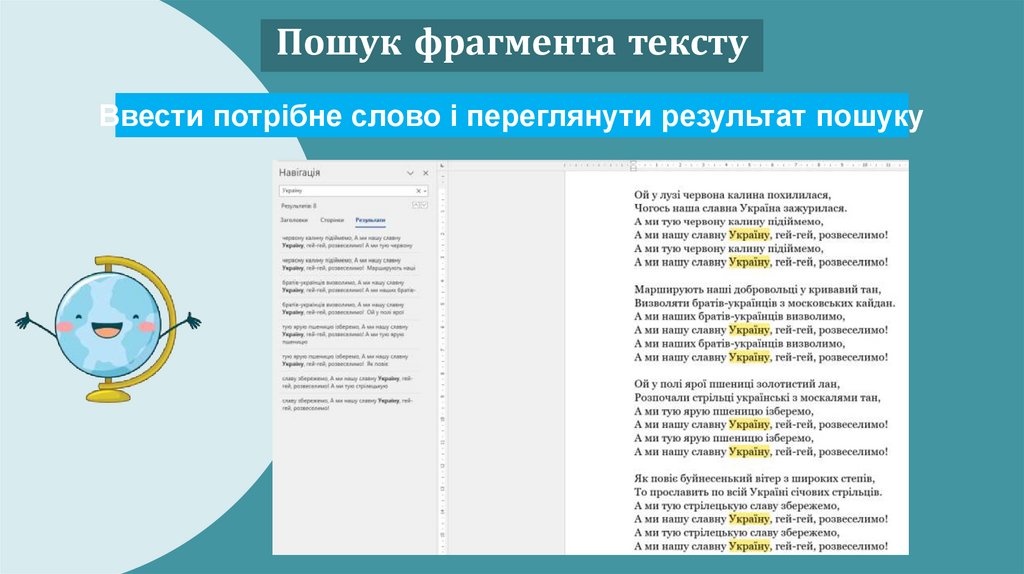This screenshot has height=574, width=1024.
Task: Select the Результати tab
Action: point(369,219)
